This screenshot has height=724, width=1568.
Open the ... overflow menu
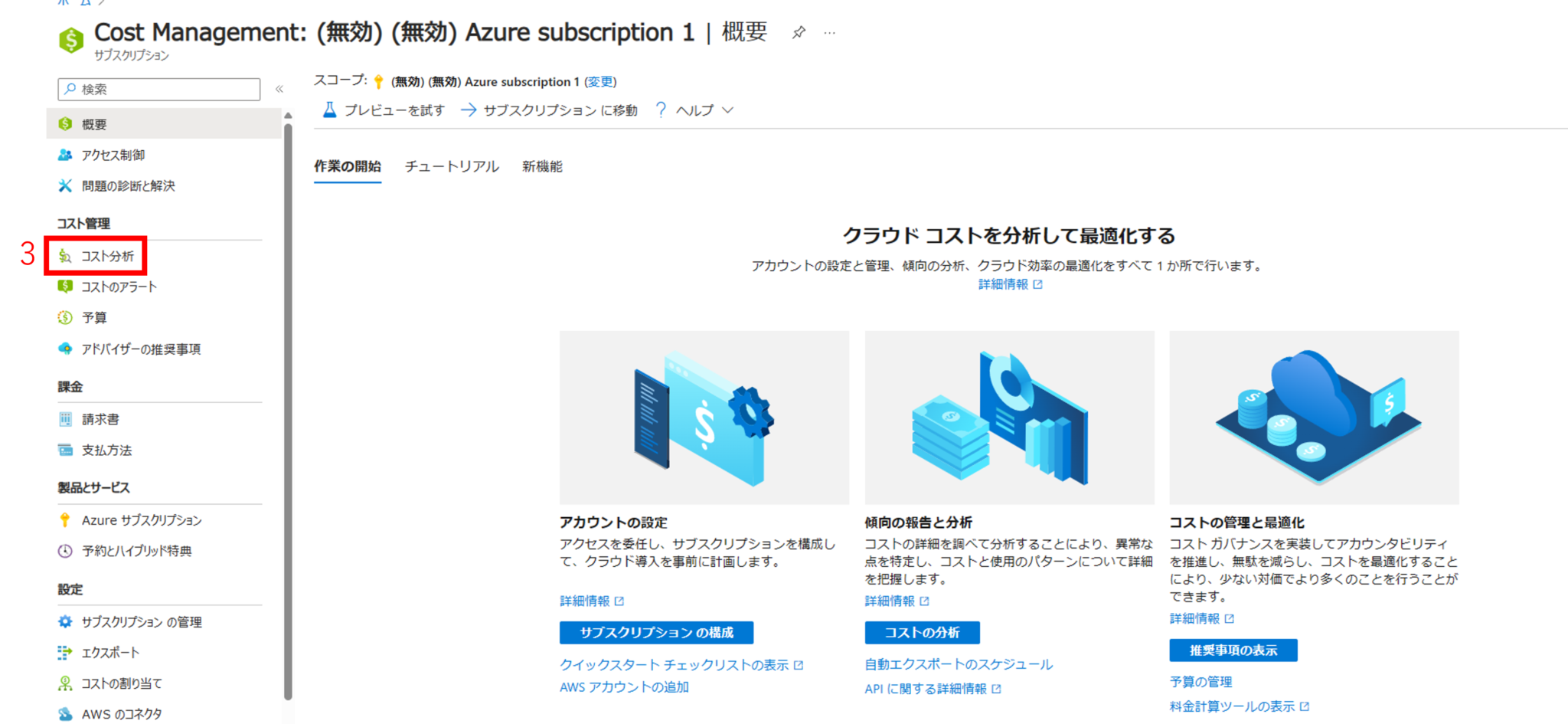pyautogui.click(x=829, y=32)
